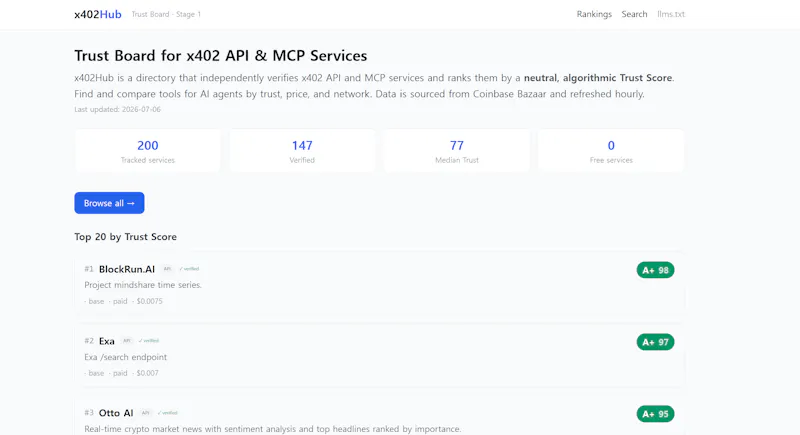This screenshot has width=800, height=435.
Task: Click the API tag beside BlockRun.AI
Action: tap(167, 269)
